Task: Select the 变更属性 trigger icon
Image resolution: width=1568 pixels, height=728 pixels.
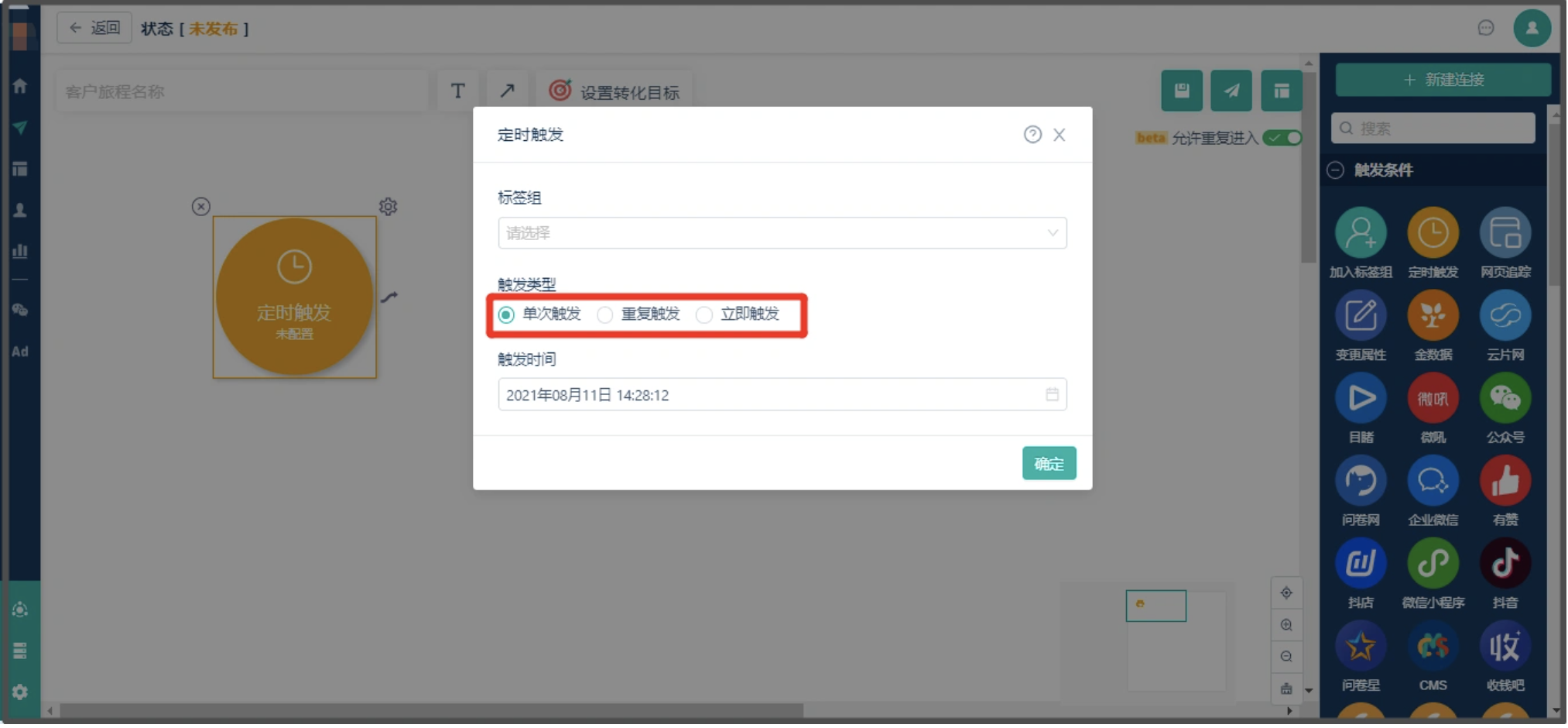Action: pos(1362,316)
